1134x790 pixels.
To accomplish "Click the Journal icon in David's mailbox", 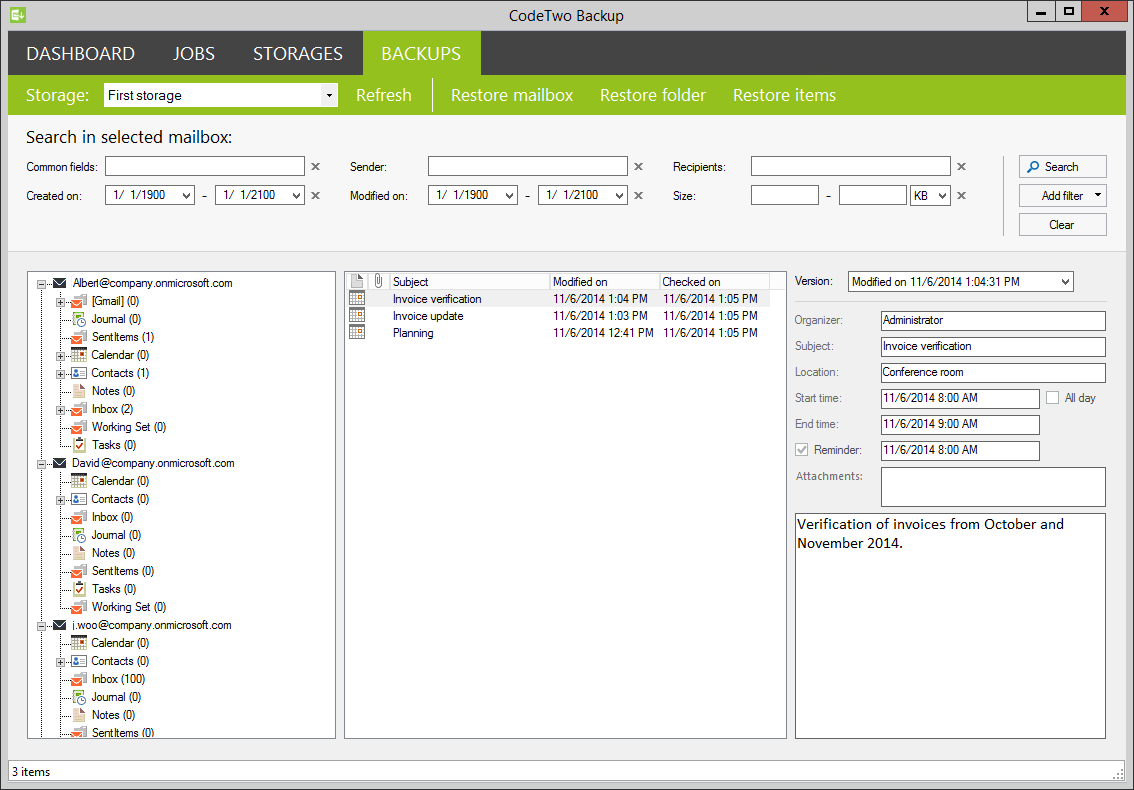I will pos(79,535).
